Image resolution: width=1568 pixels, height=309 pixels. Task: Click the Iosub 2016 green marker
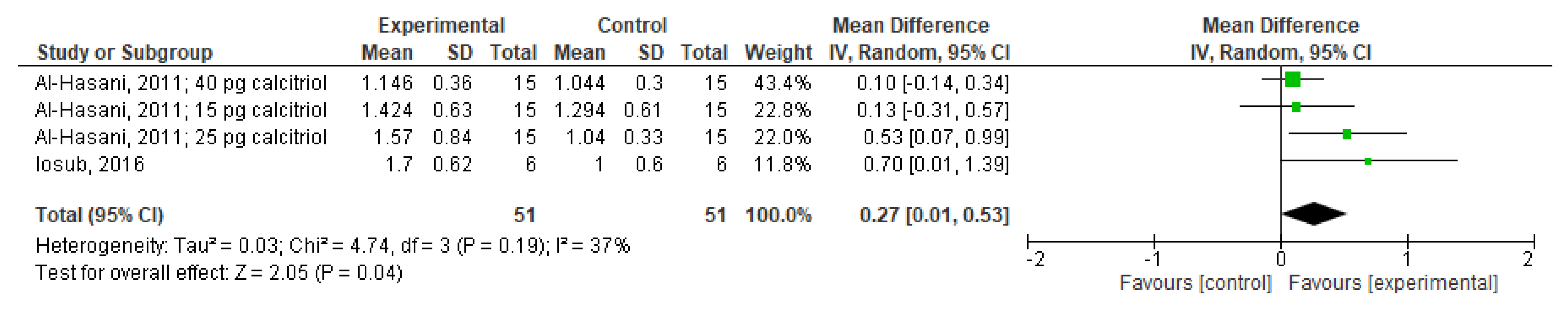tap(1368, 161)
